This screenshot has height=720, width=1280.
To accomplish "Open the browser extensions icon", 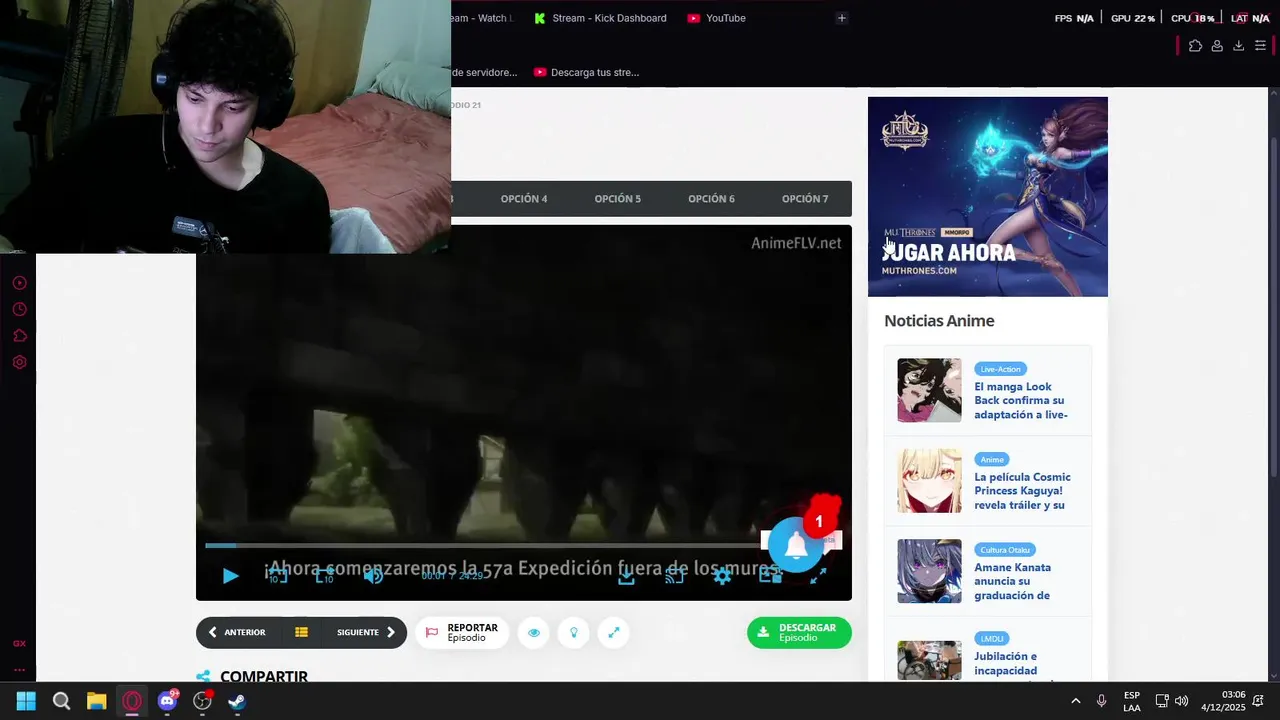I will (1195, 46).
